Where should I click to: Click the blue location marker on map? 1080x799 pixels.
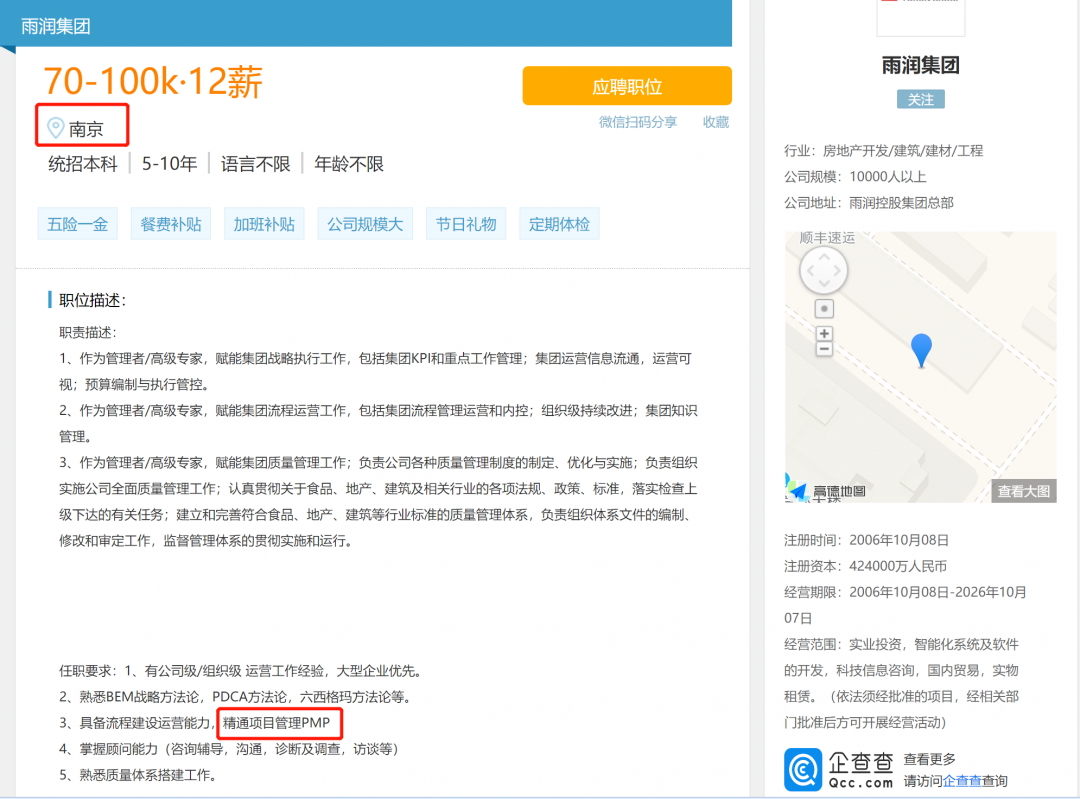(921, 350)
